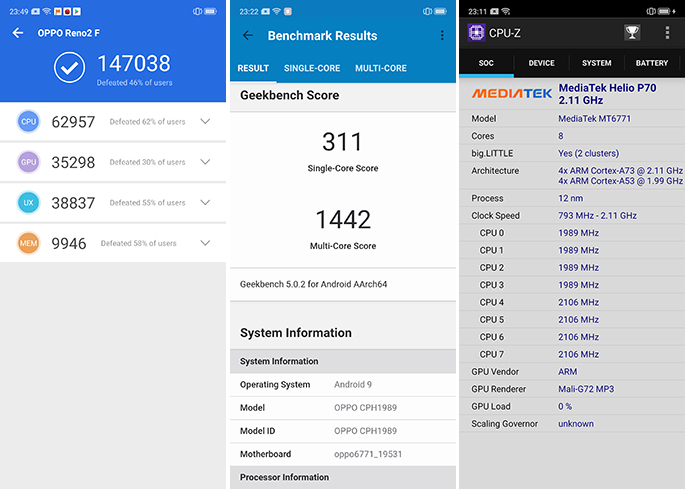
Task: Tap the CPU-Z app logo icon
Action: (x=477, y=32)
